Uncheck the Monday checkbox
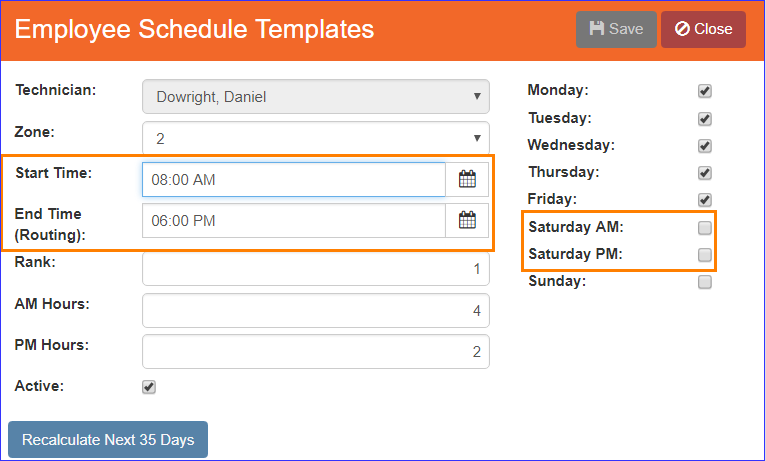The image size is (766, 461). click(704, 91)
